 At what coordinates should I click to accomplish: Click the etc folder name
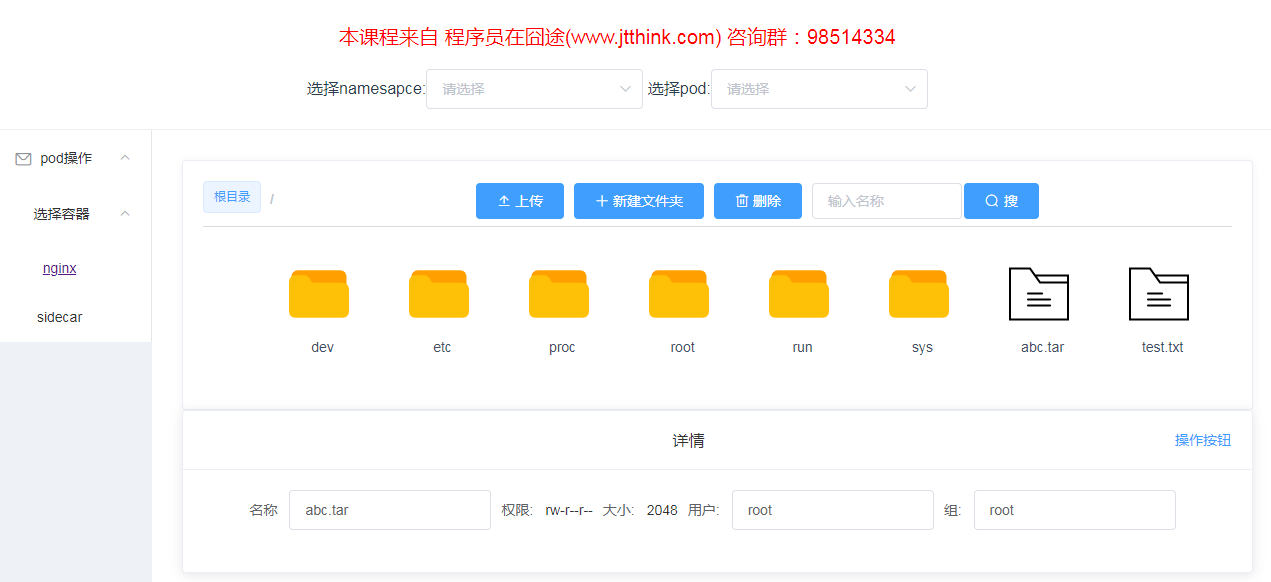pos(442,348)
